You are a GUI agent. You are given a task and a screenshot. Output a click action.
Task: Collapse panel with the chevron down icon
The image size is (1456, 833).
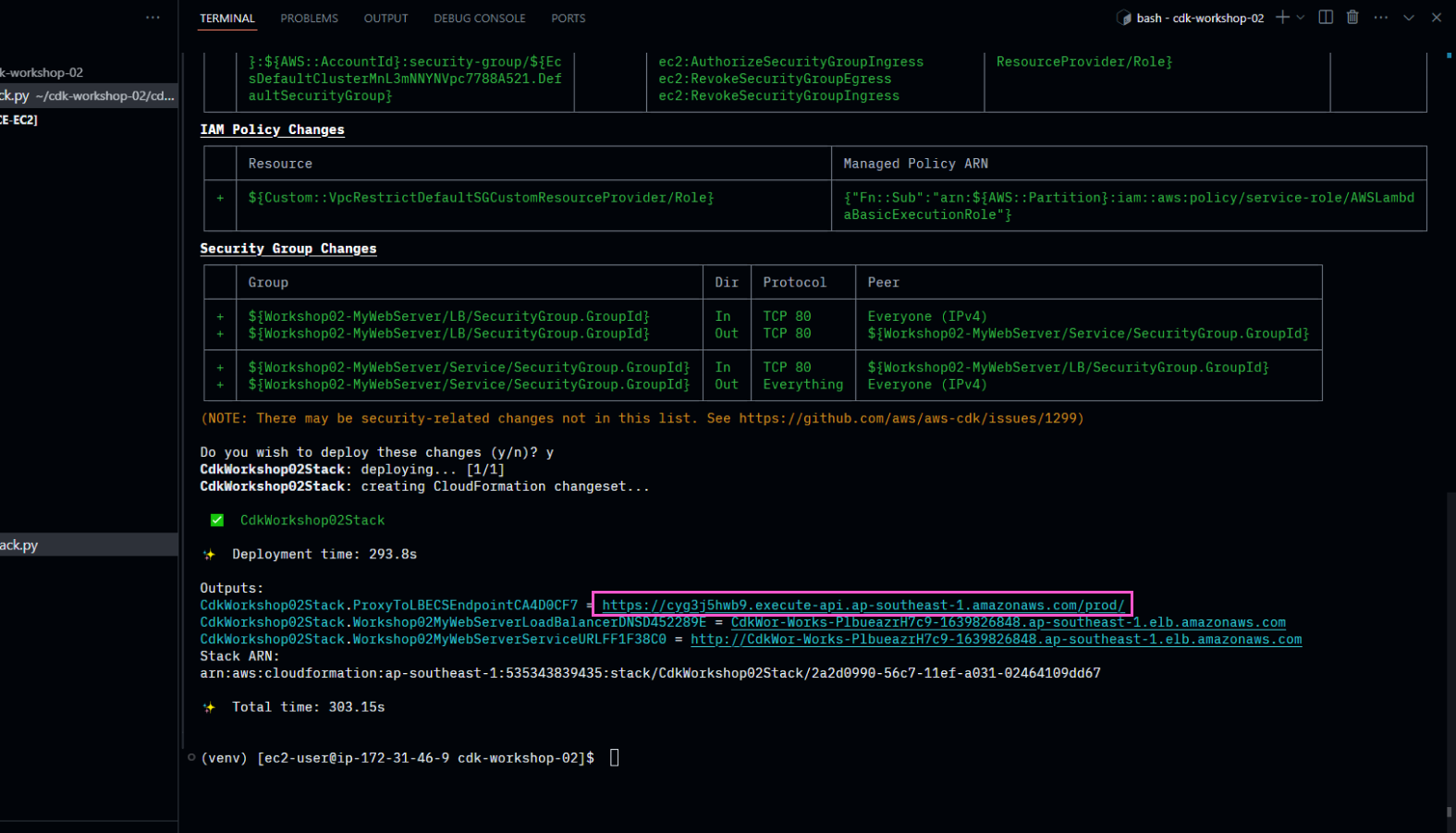click(1409, 18)
